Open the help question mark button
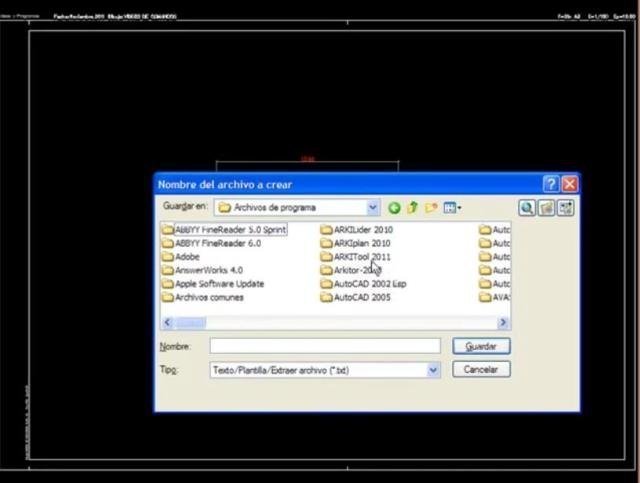 tap(551, 184)
